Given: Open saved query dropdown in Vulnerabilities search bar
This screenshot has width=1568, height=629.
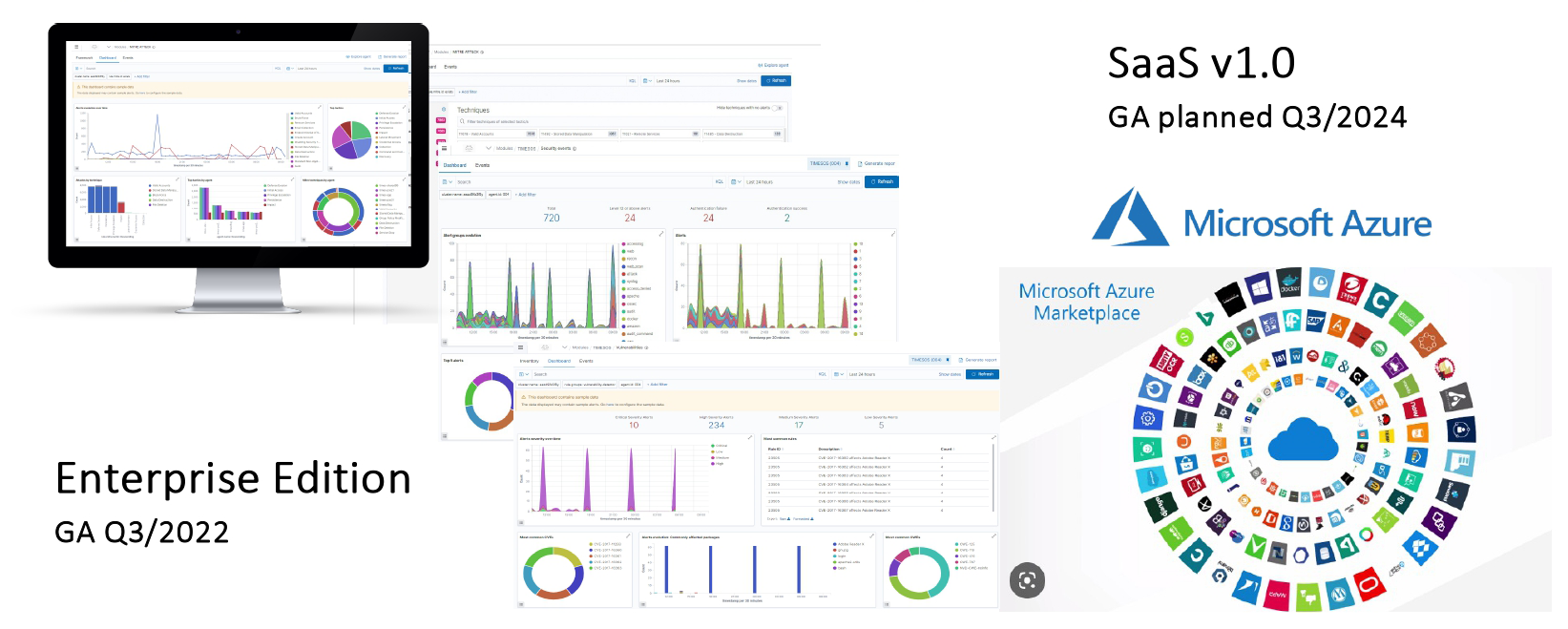Looking at the screenshot, I should coord(525,374).
